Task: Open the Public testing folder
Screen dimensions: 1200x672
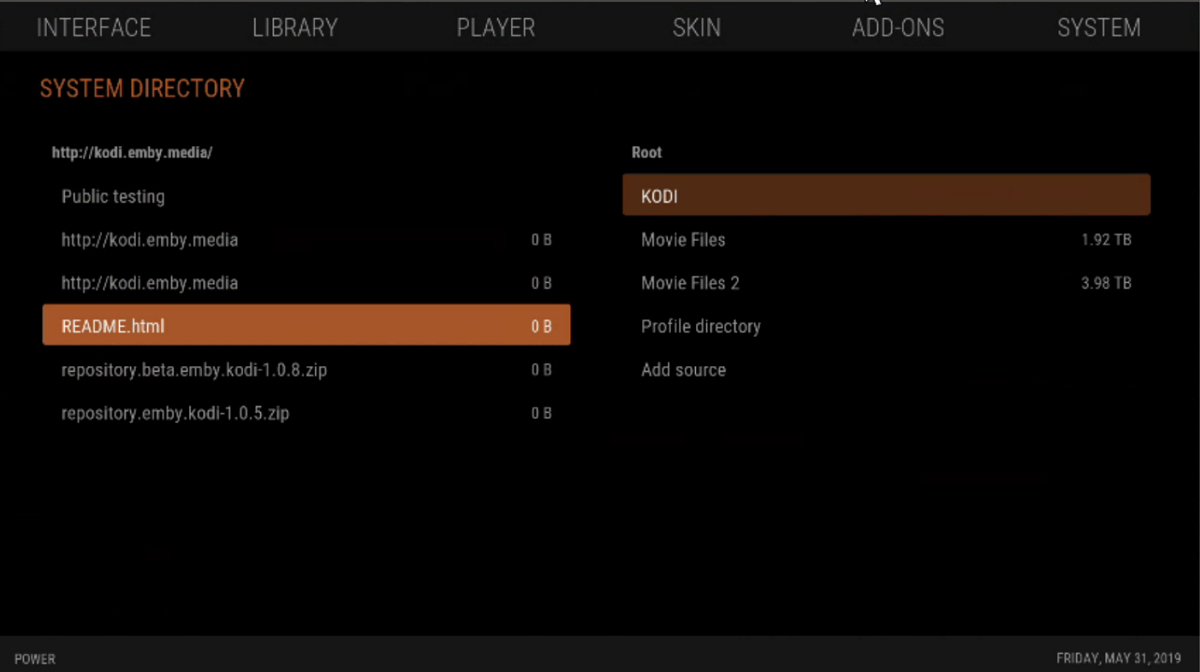Action: tap(306, 196)
